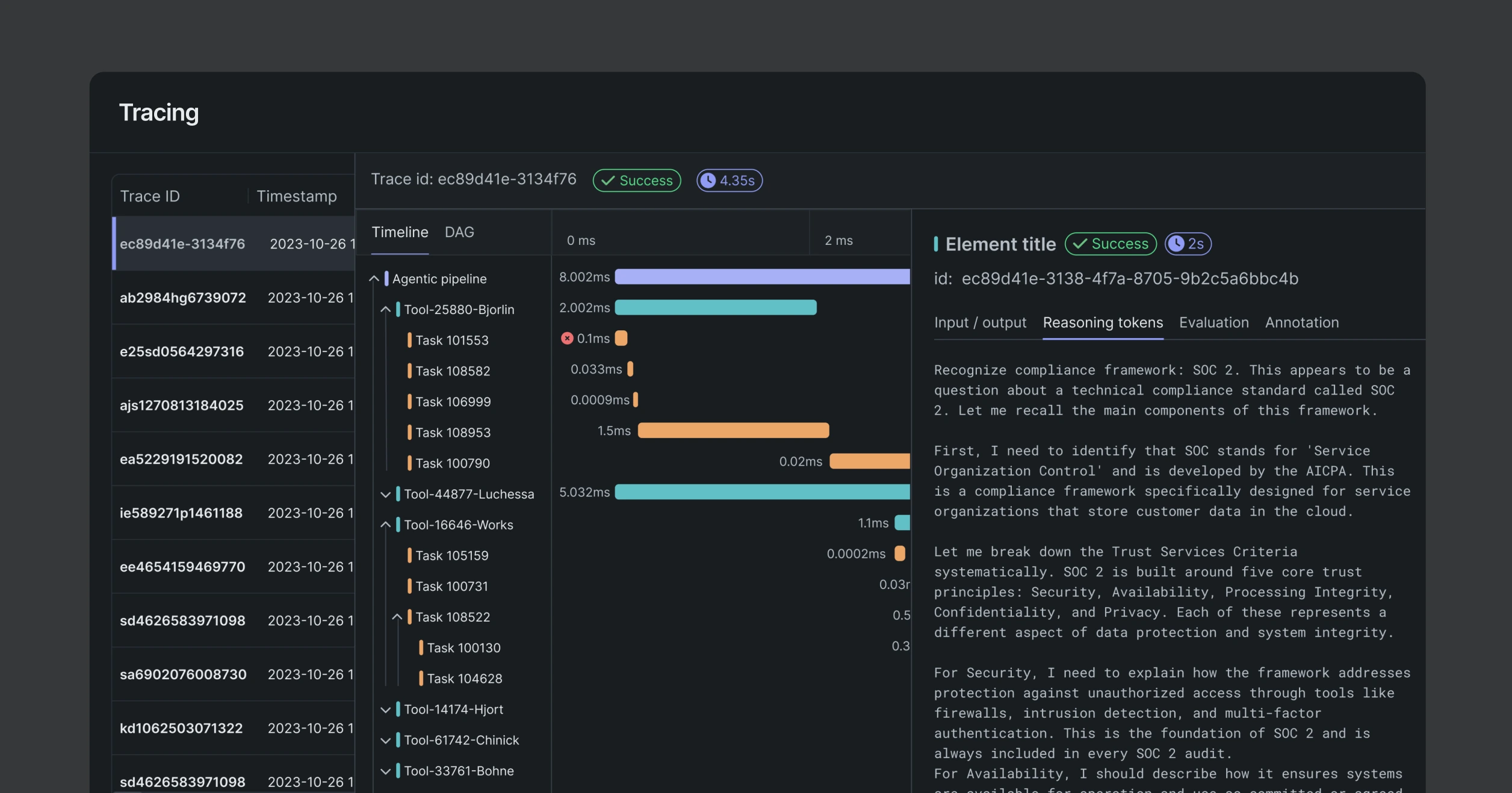Select trace ab2984hg6739072 in the list
The height and width of the screenshot is (793, 1512).
tap(182, 298)
